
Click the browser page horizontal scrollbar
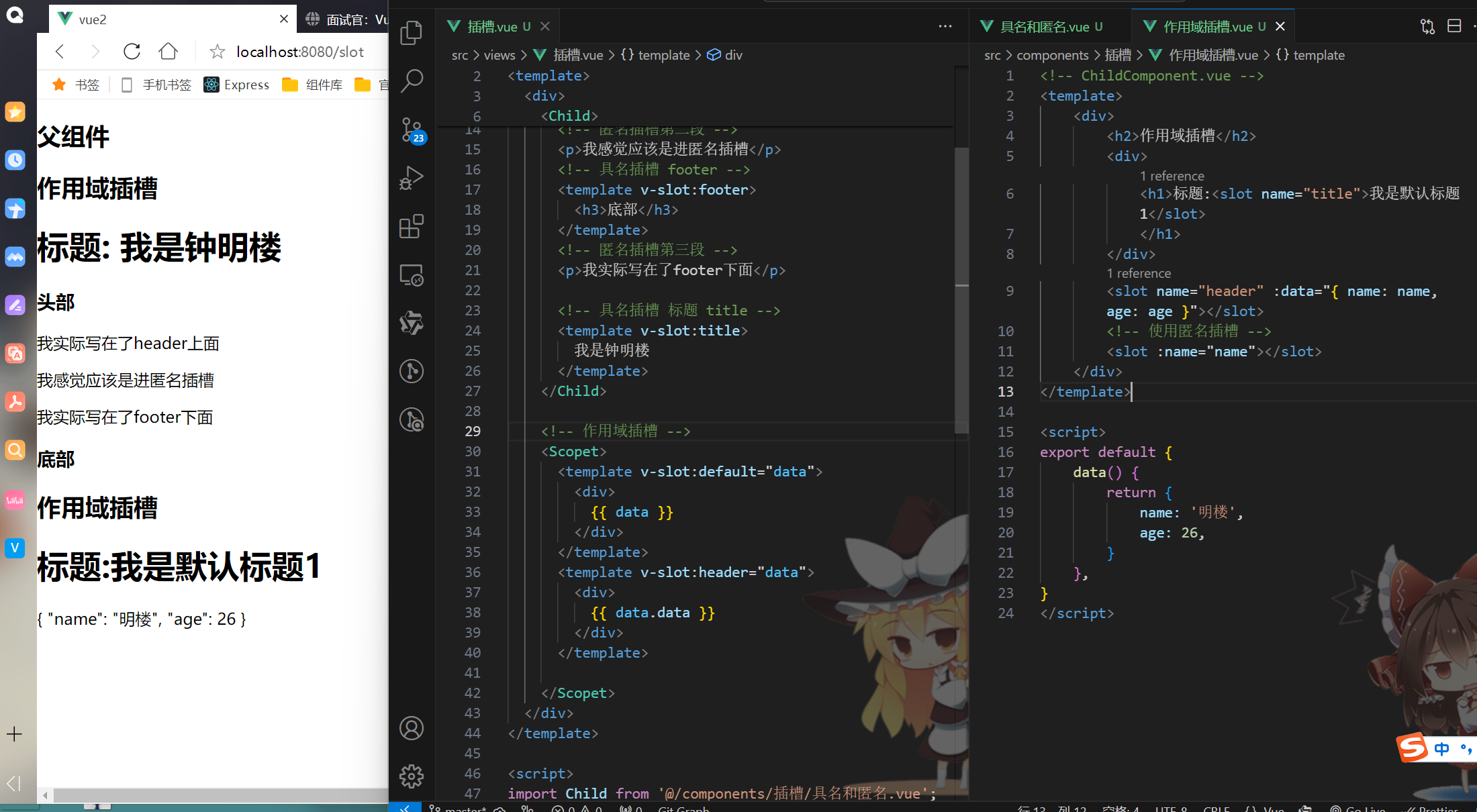[x=220, y=795]
